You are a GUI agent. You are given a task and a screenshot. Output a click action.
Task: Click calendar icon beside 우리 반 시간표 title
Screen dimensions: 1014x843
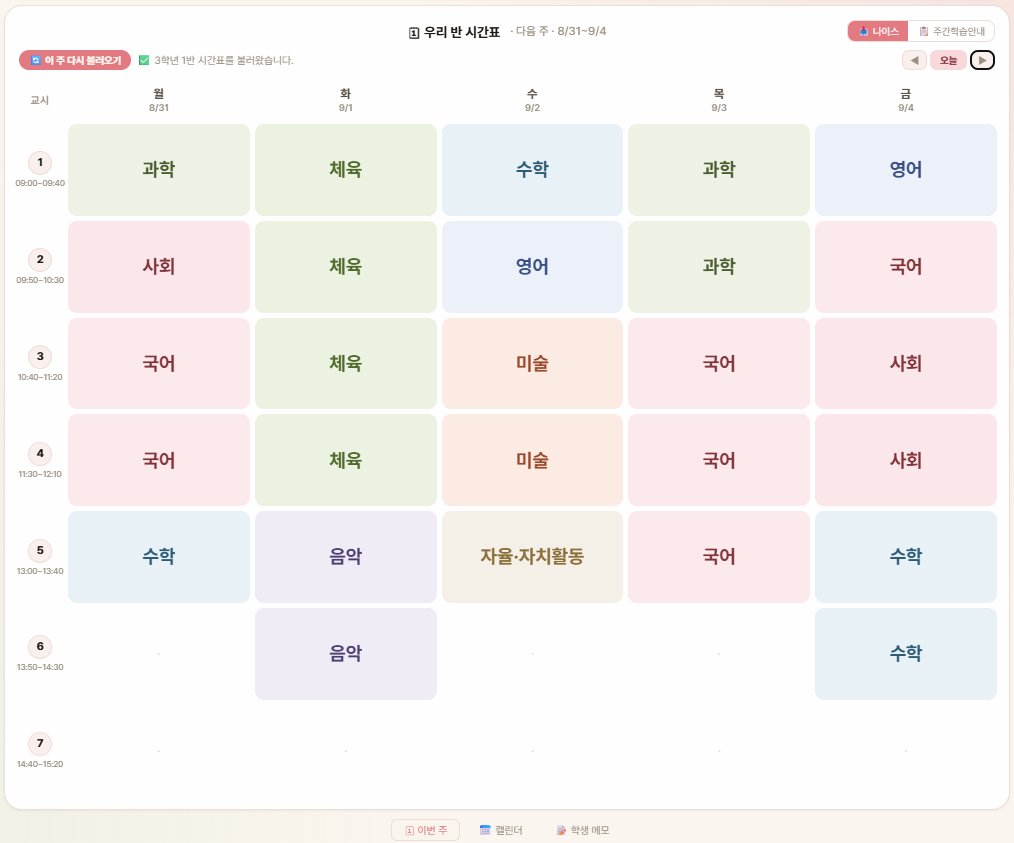coord(414,32)
